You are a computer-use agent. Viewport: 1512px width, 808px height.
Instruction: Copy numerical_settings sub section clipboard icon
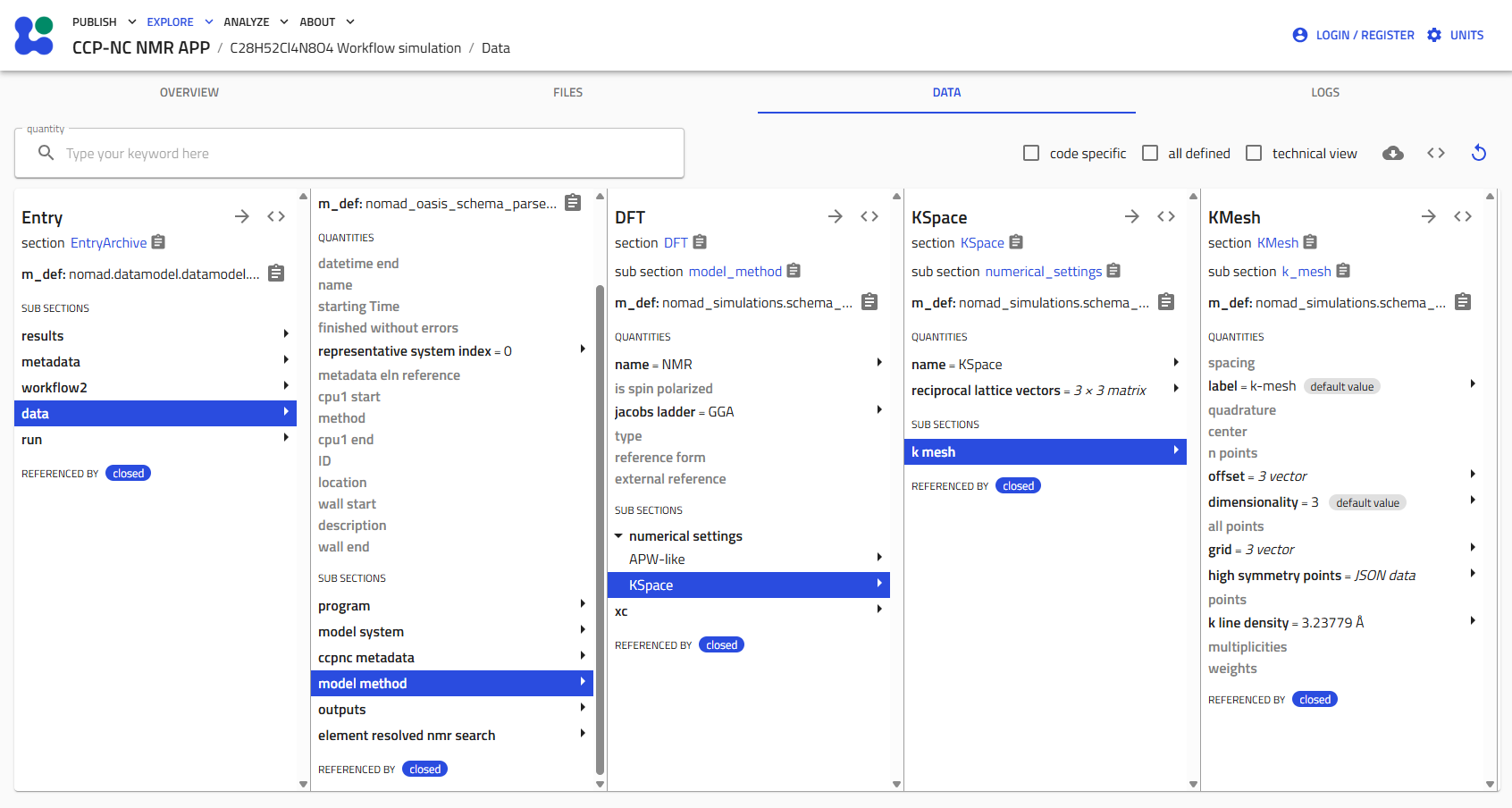pos(1113,271)
